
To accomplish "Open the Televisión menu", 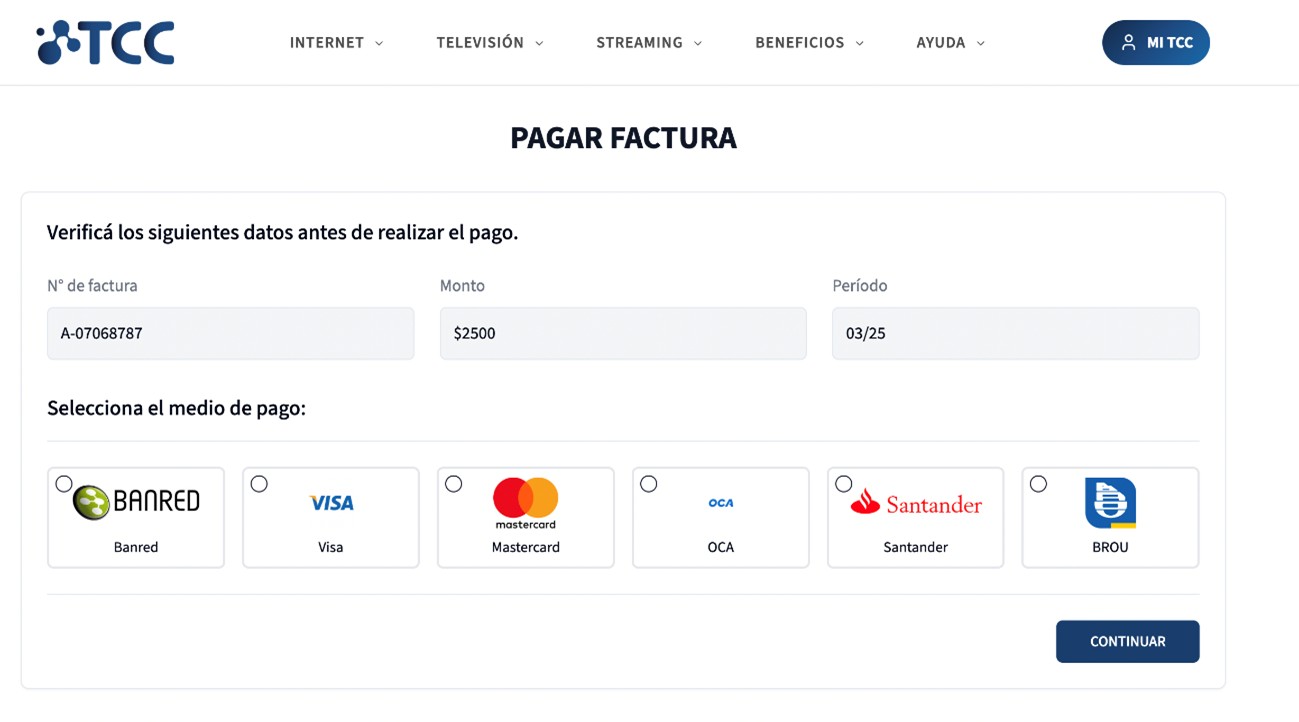I will [480, 43].
